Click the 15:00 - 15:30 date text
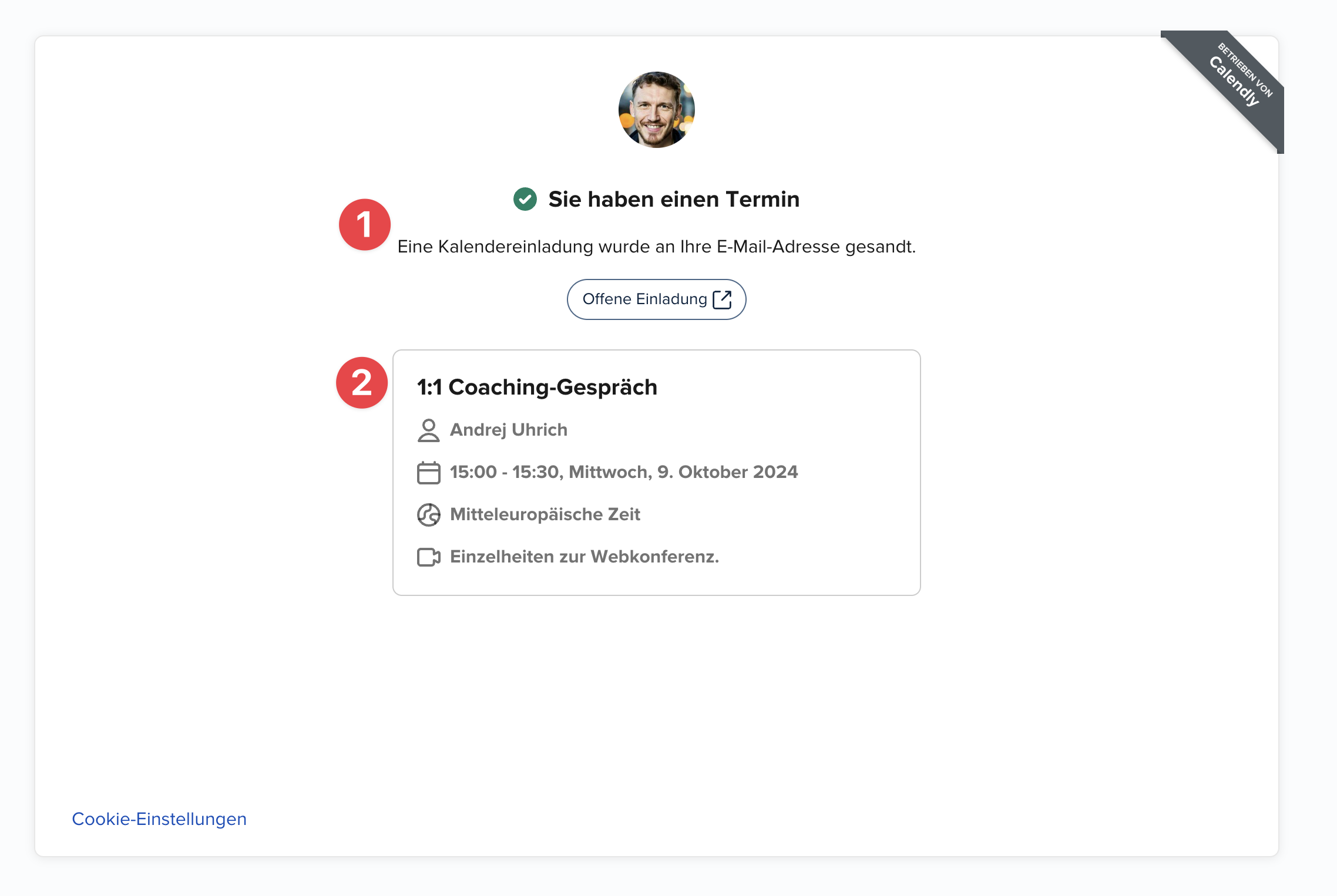Image resolution: width=1337 pixels, height=896 pixels. click(623, 472)
